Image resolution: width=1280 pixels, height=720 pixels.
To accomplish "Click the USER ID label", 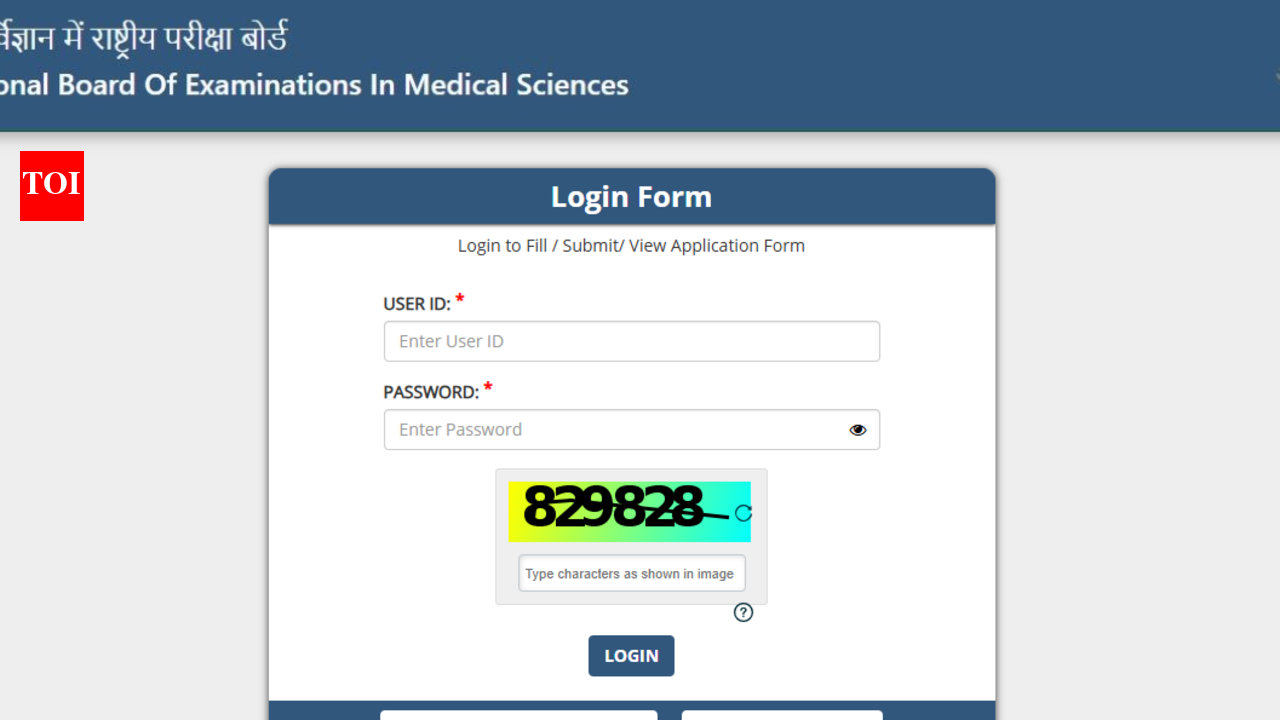I will click(x=417, y=304).
